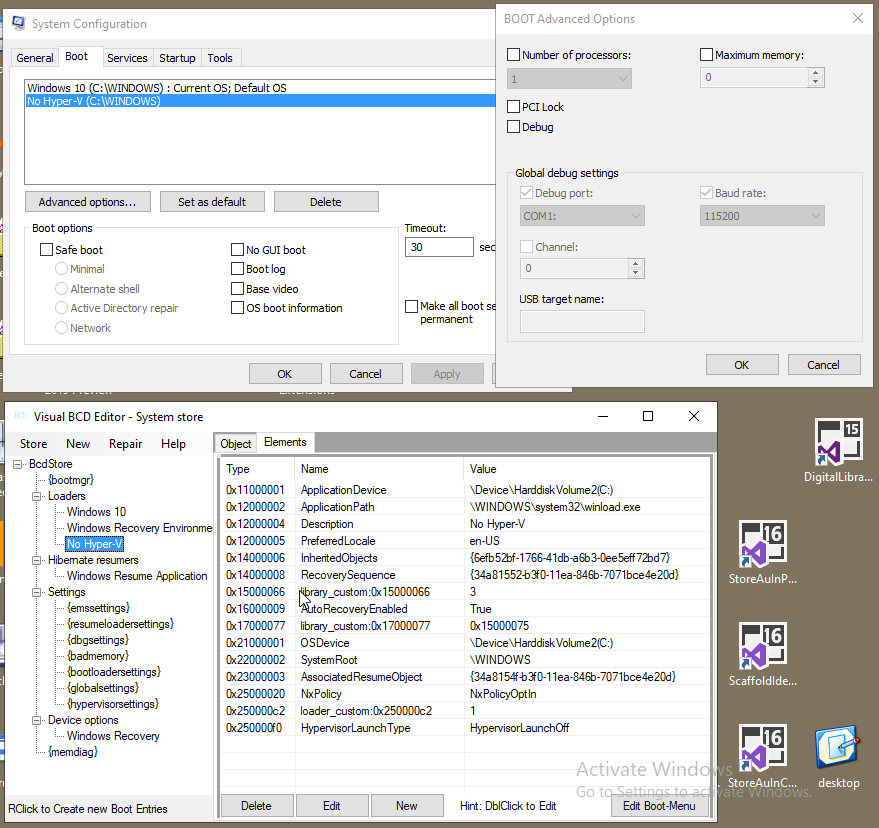The width and height of the screenshot is (879, 828).
Task: Open the Repair menu
Action: click(x=126, y=443)
